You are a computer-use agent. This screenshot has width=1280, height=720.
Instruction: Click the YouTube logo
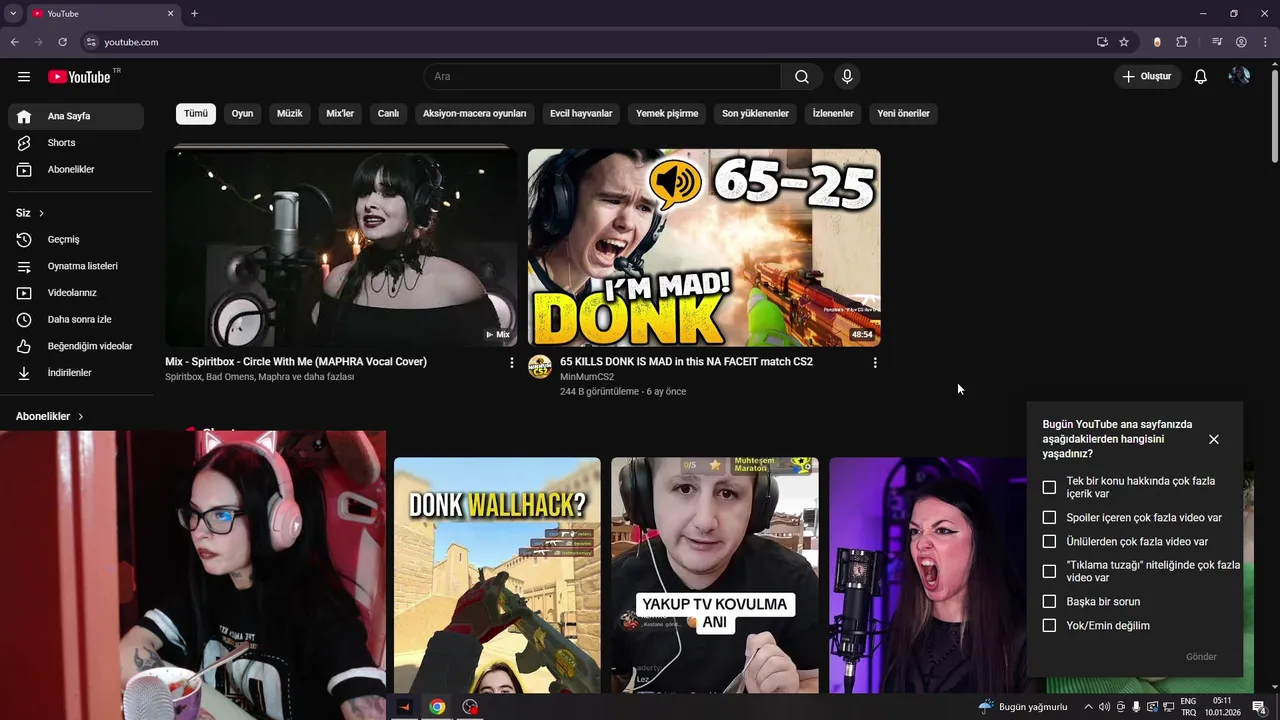click(79, 77)
